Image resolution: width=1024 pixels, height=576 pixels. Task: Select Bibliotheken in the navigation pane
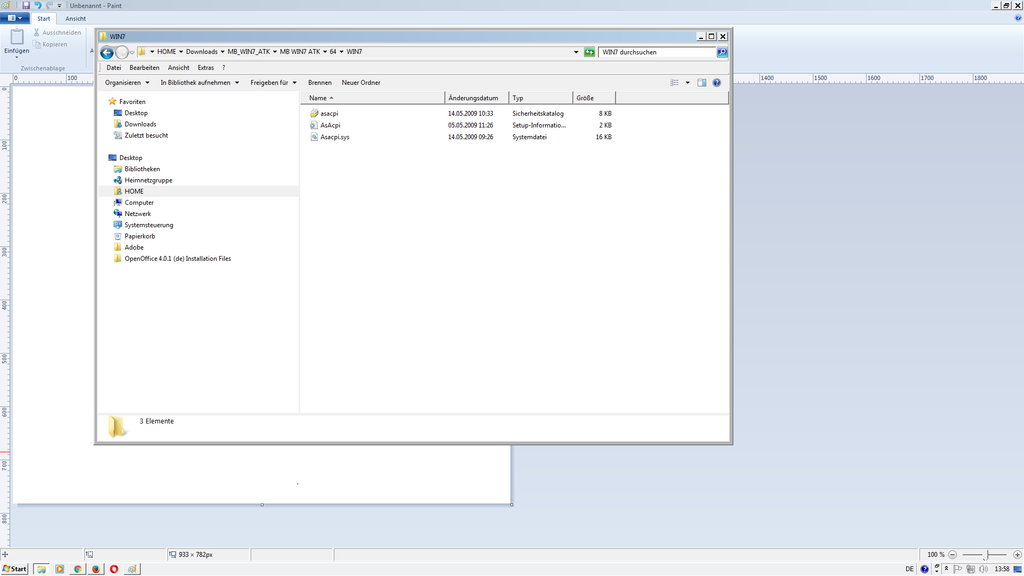pos(142,169)
